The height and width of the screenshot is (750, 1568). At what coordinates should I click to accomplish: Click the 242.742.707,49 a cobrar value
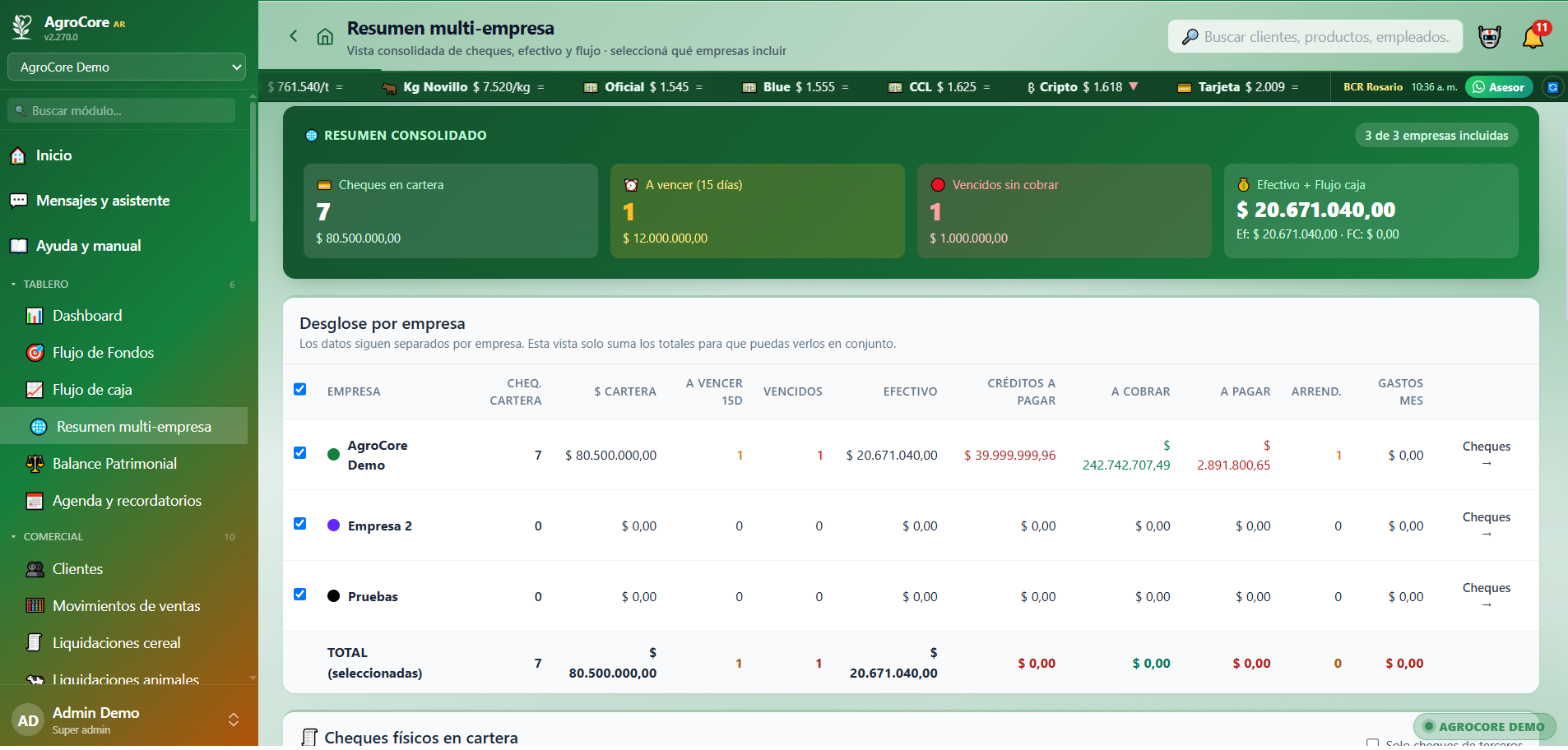(x=1125, y=465)
